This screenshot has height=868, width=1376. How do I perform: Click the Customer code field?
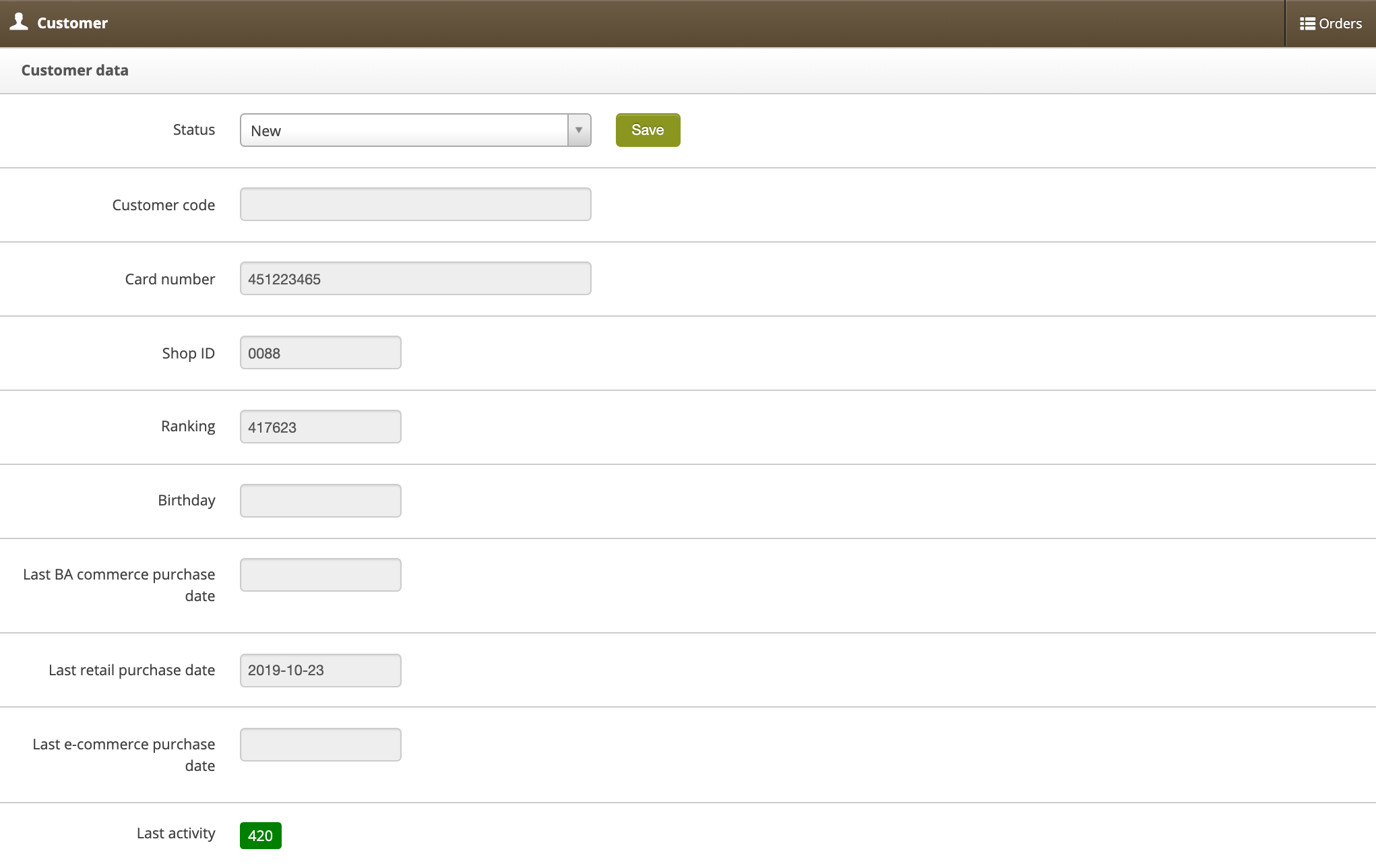(x=415, y=204)
